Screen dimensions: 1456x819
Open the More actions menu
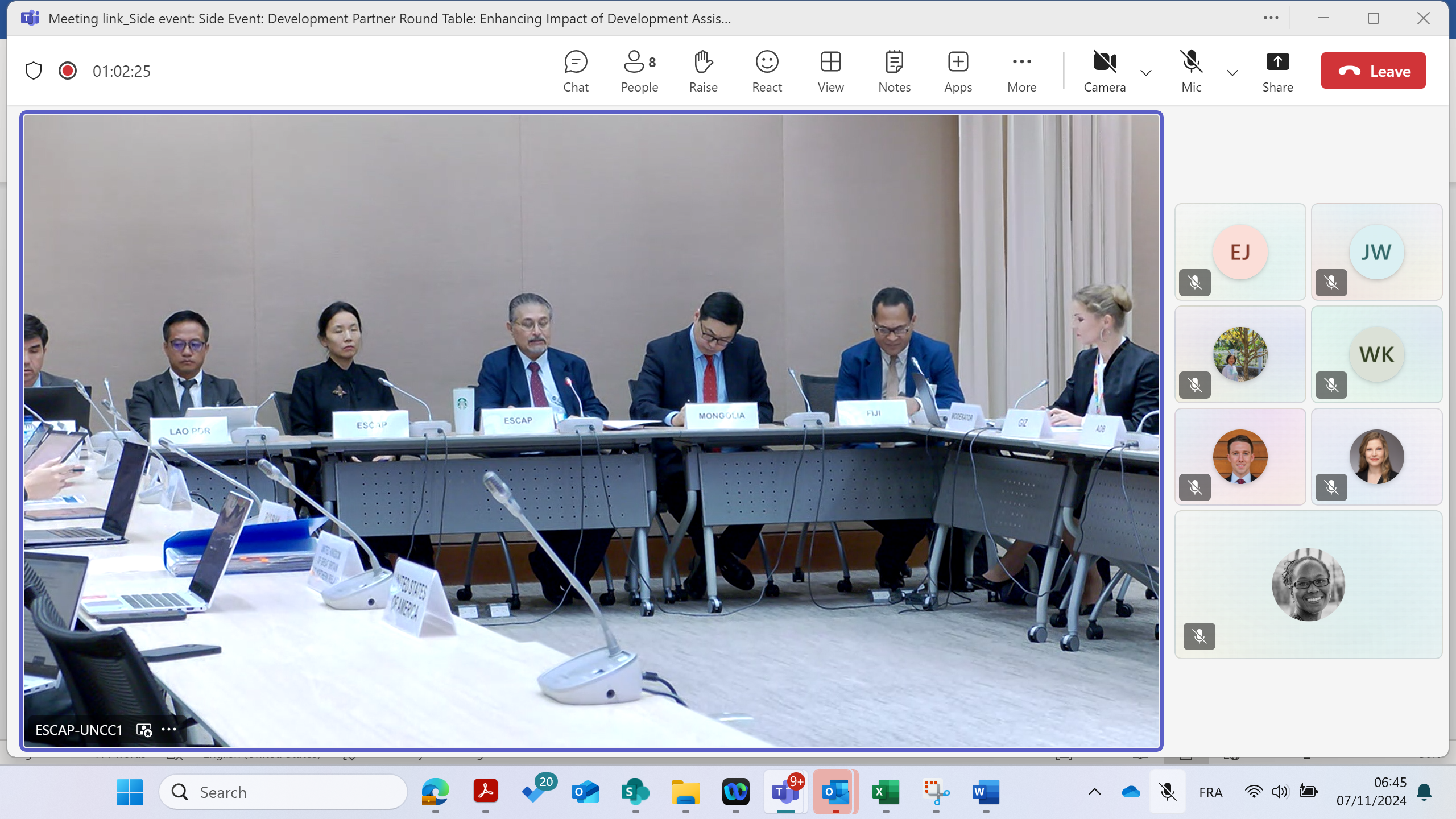(1021, 72)
